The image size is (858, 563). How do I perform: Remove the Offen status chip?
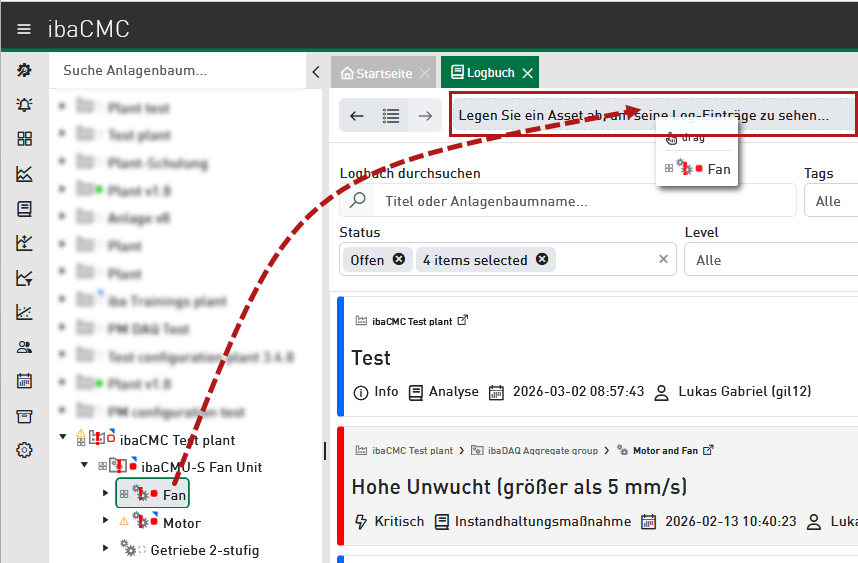coord(399,259)
